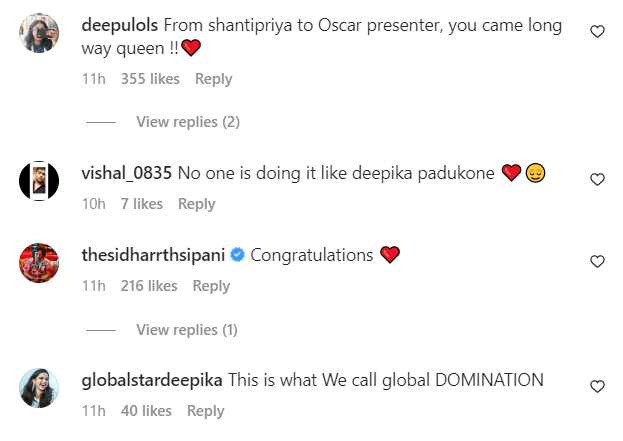The height and width of the screenshot is (441, 623).
Task: Reply to vishal_0835's comment
Action: (x=196, y=204)
